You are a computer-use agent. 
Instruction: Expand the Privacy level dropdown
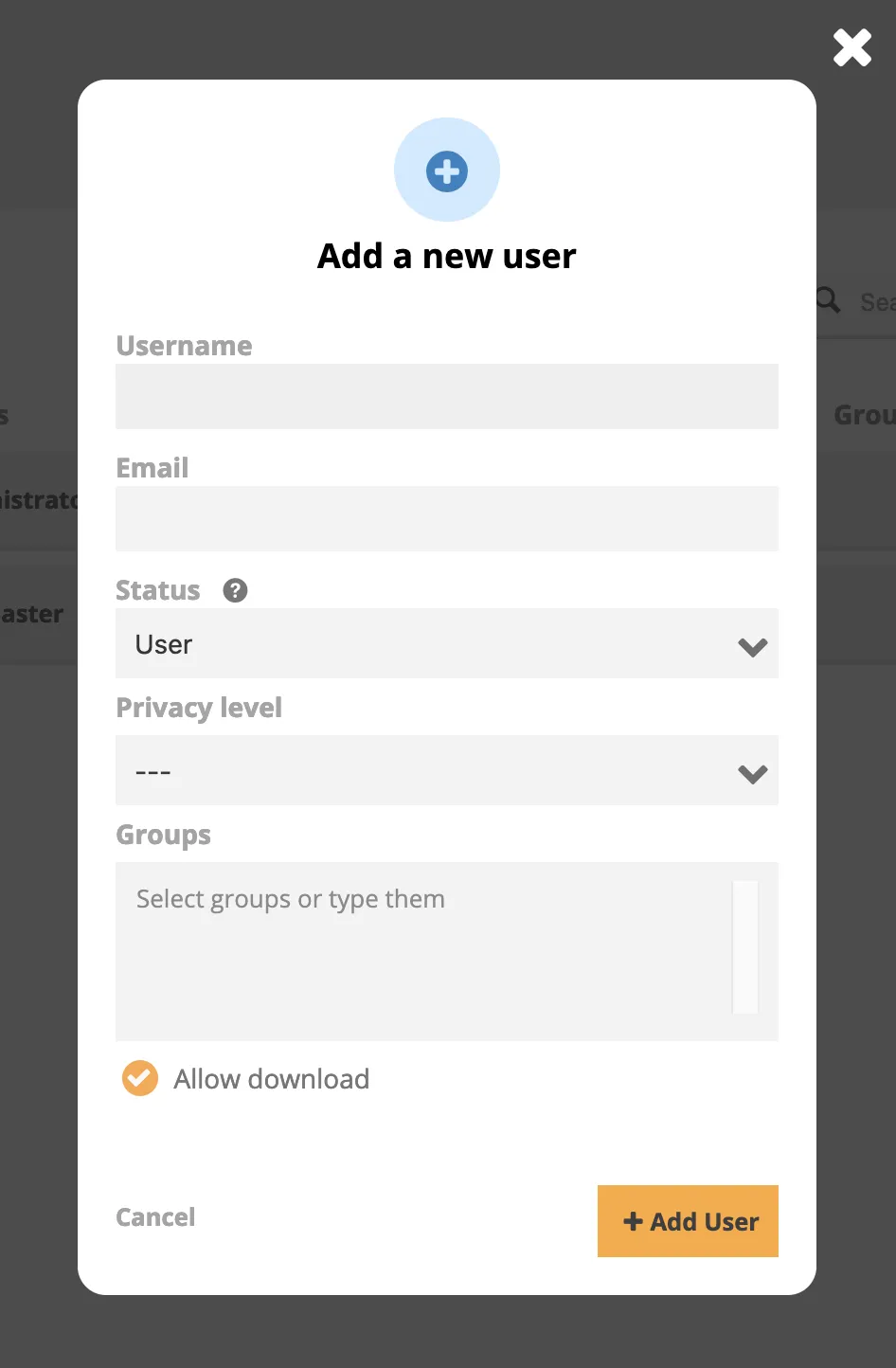[x=446, y=770]
